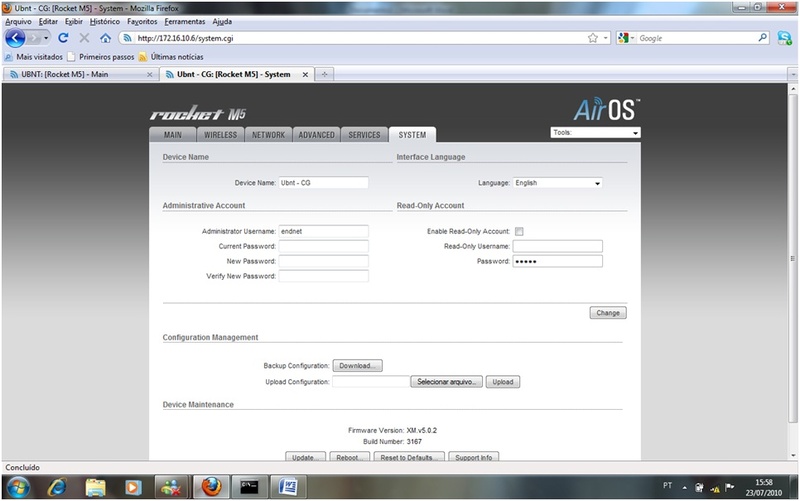The width and height of the screenshot is (800, 501).
Task: Switch to the WIRELESS tab
Action: click(220, 135)
